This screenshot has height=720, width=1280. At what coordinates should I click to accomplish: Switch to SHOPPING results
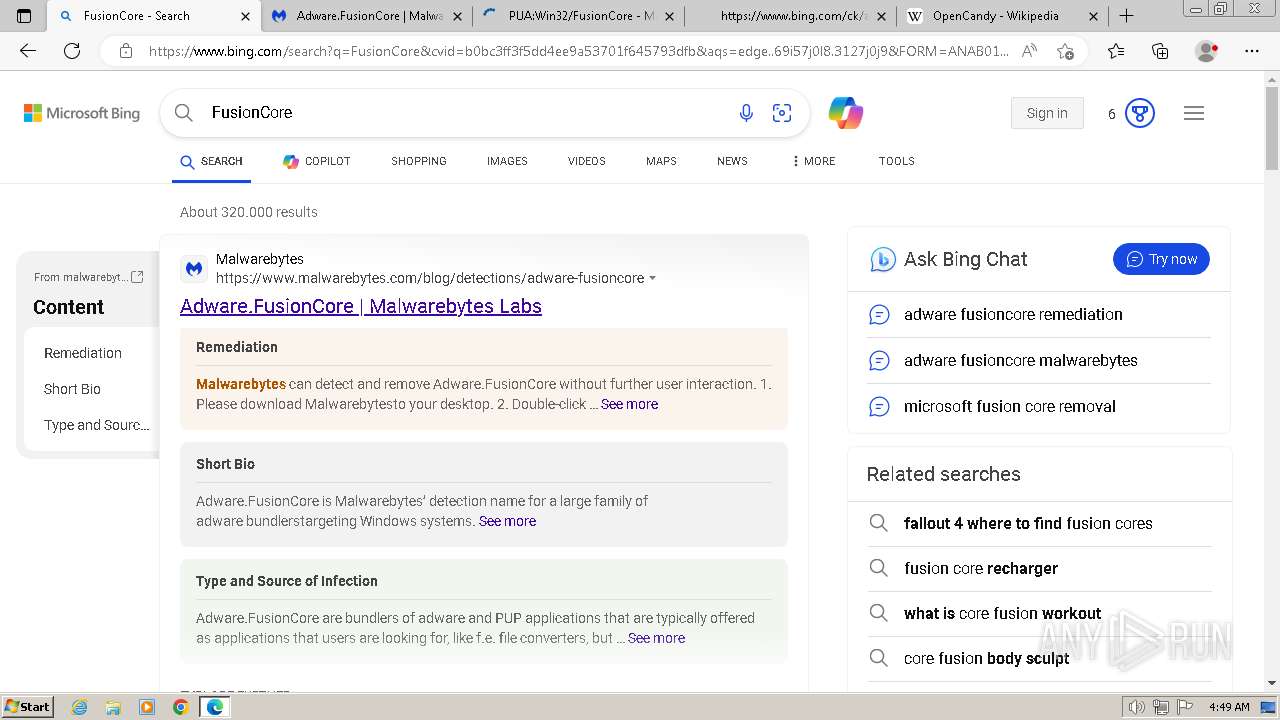[x=419, y=161]
